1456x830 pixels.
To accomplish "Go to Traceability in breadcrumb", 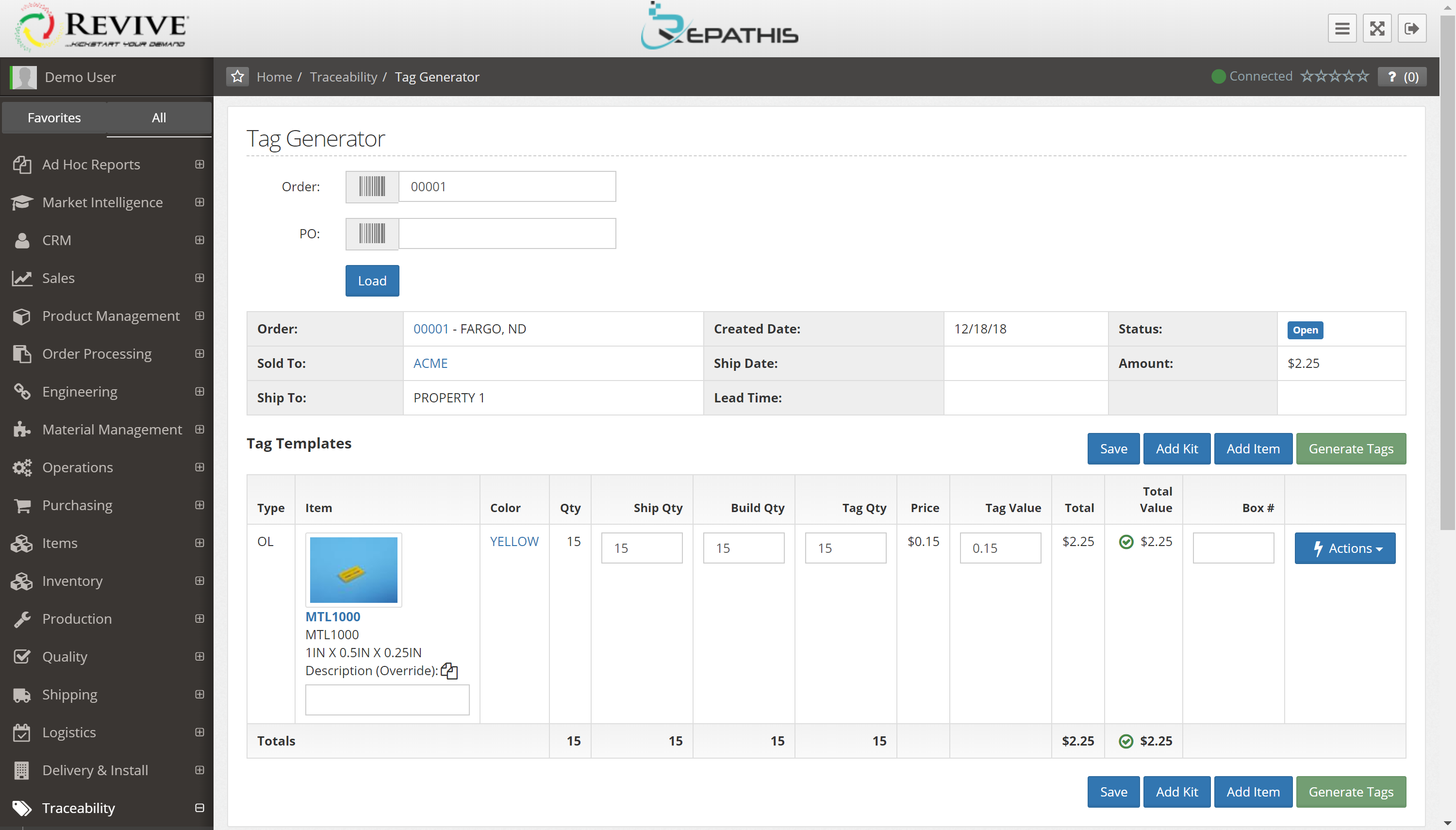I will click(x=343, y=77).
